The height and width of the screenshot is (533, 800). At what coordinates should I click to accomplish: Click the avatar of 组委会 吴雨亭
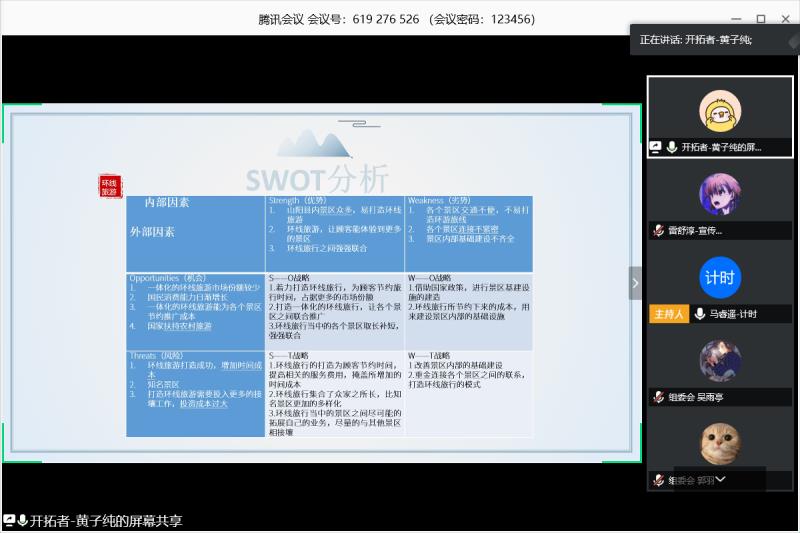(720, 361)
